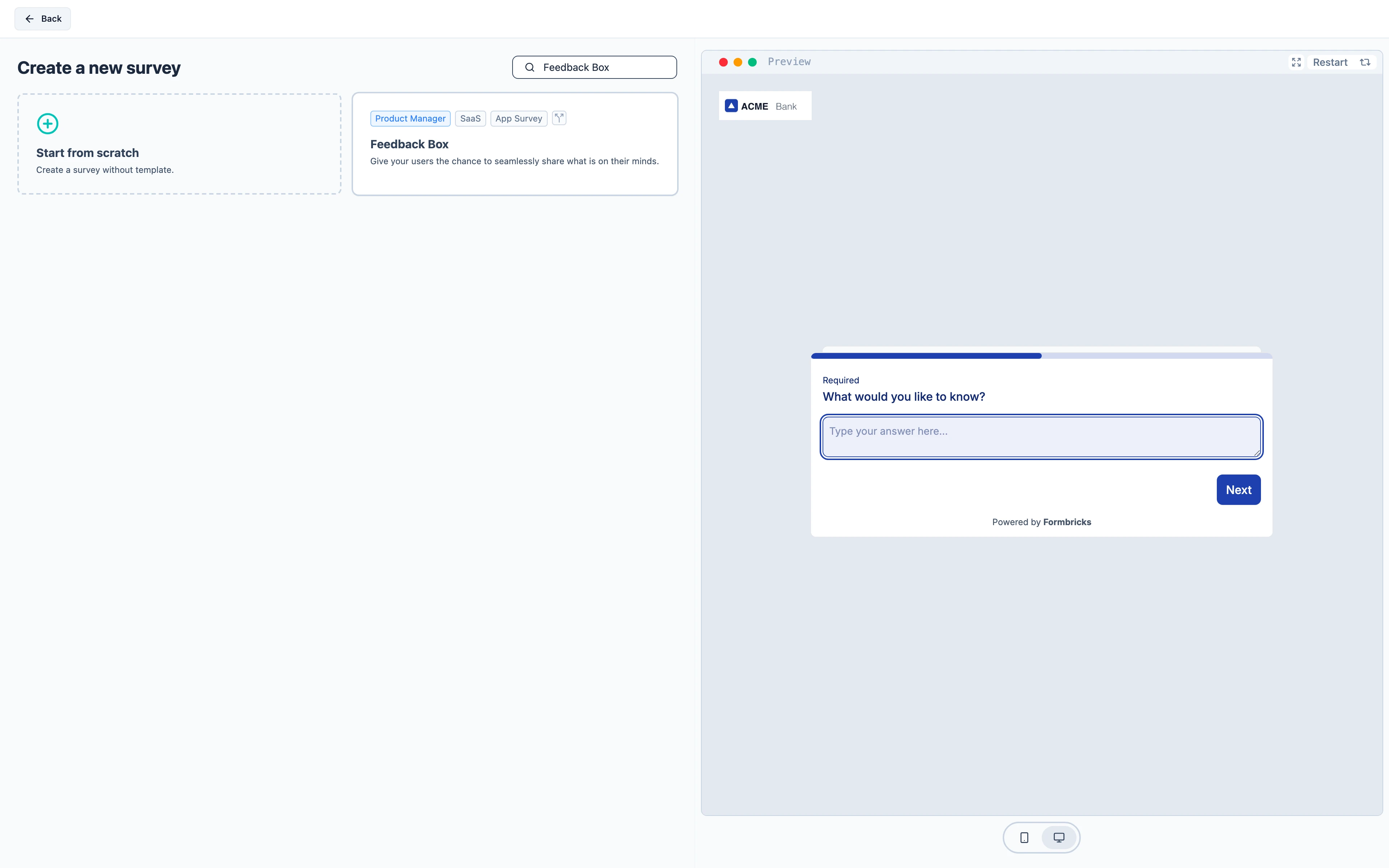
Task: Click the App Survey tag
Action: [x=518, y=118]
